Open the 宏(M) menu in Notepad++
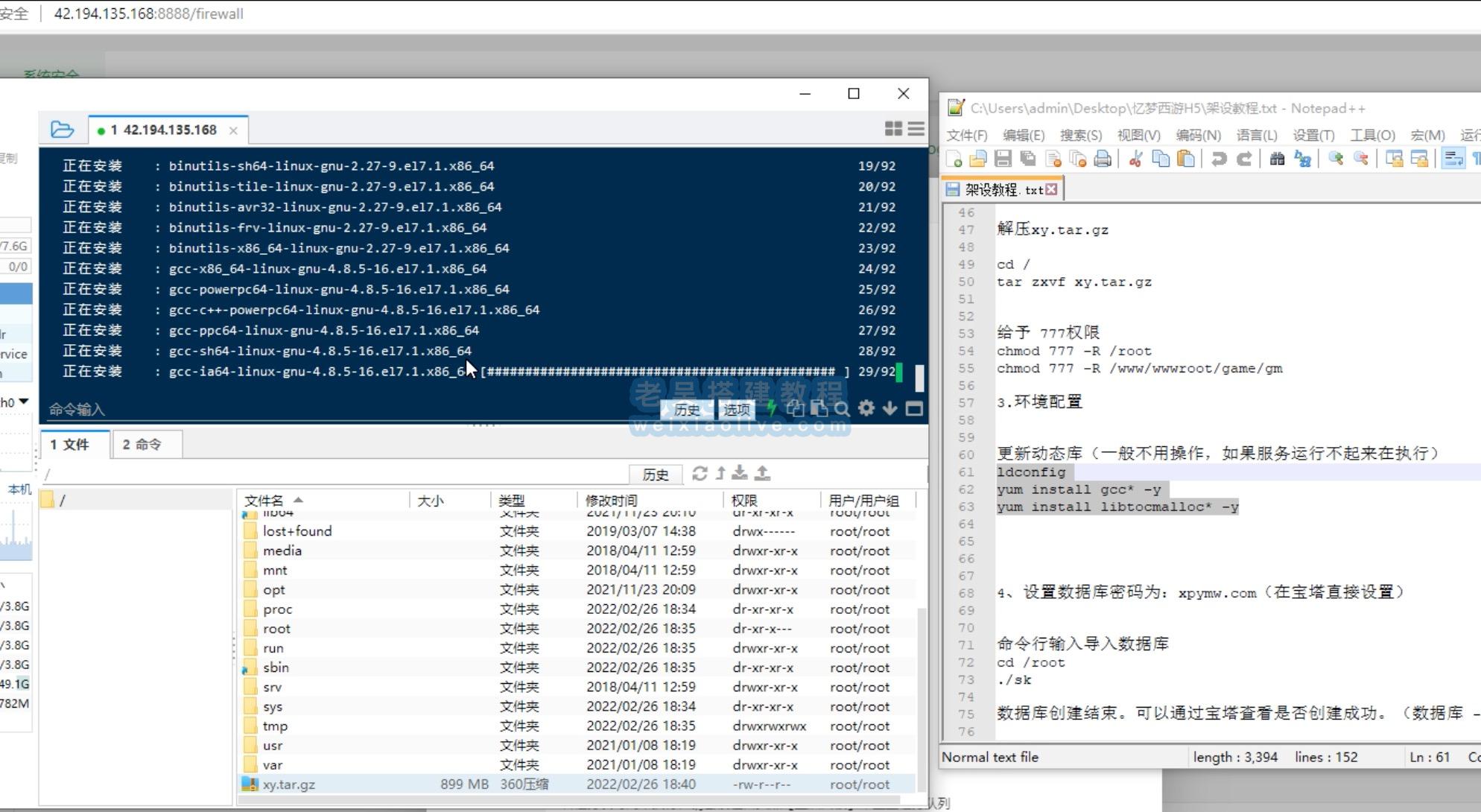 (1427, 135)
